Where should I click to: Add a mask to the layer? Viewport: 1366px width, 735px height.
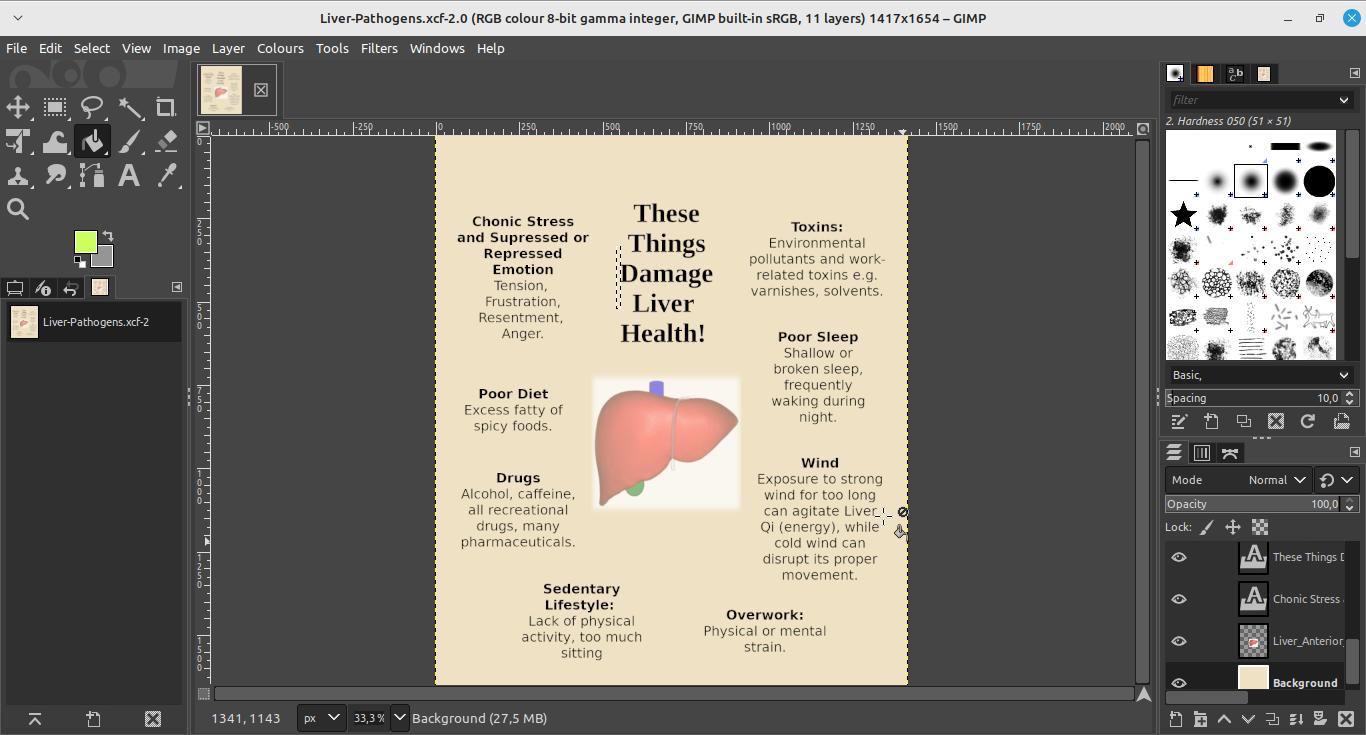click(x=1321, y=719)
